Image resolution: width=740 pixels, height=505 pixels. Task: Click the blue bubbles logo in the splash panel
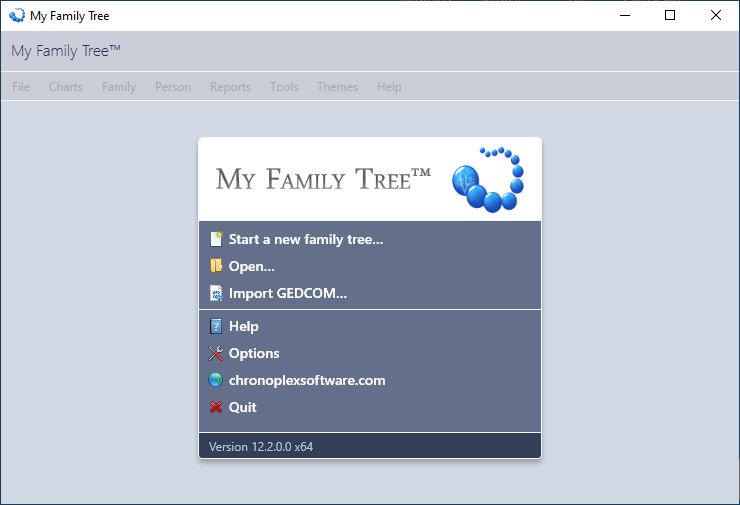coord(488,180)
